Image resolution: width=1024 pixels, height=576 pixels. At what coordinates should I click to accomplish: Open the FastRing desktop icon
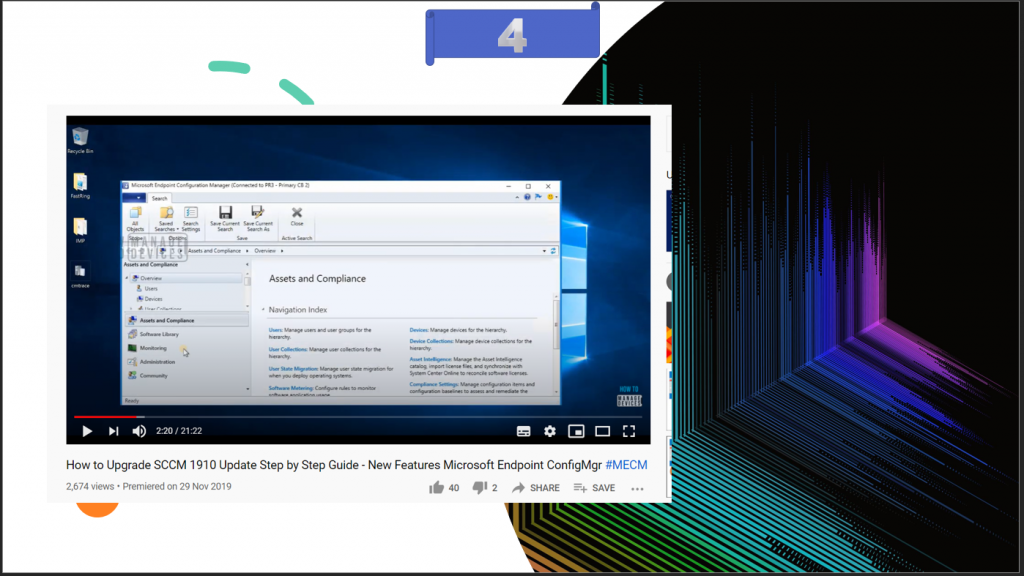pyautogui.click(x=80, y=185)
